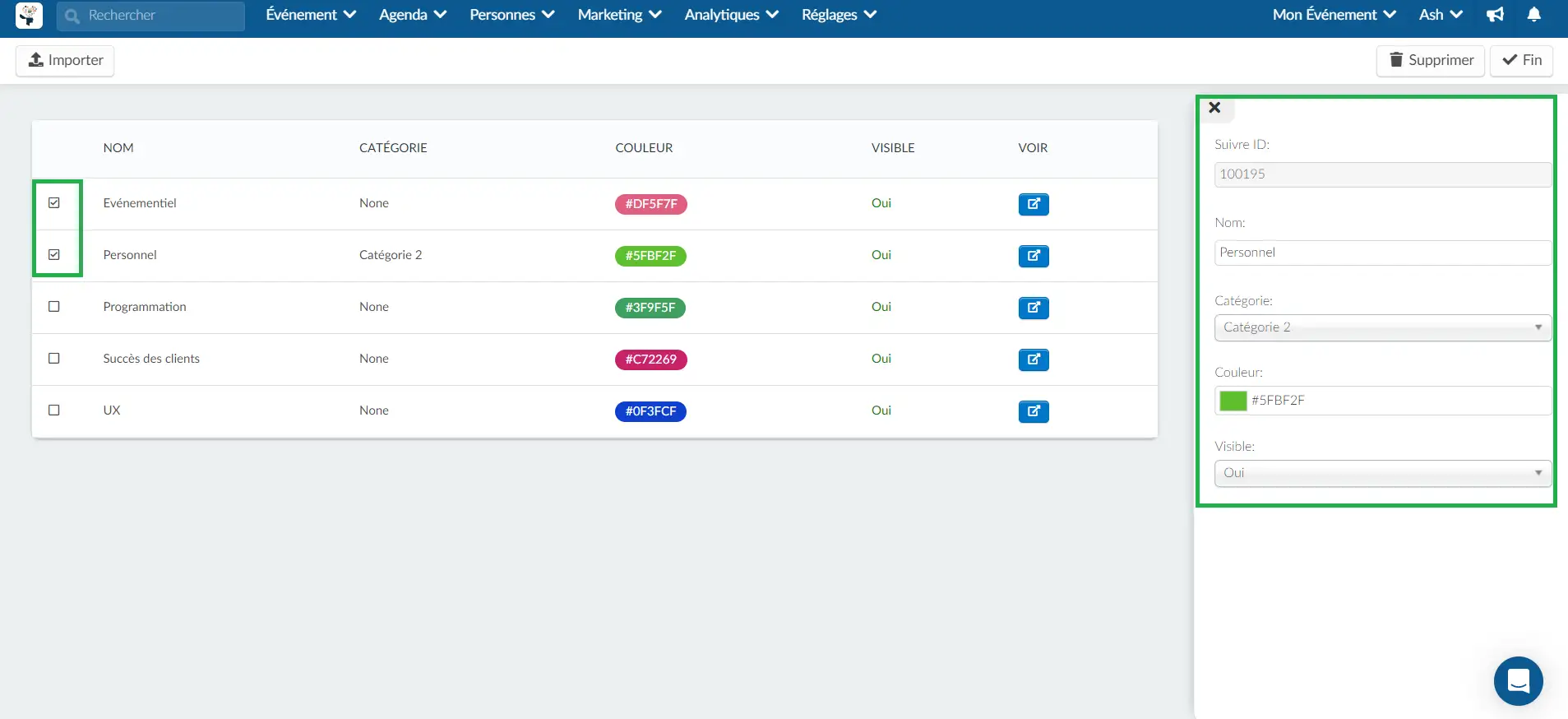Viewport: 1568px width, 719px height.
Task: Click the Nom field containing Personnel
Action: point(1382,253)
